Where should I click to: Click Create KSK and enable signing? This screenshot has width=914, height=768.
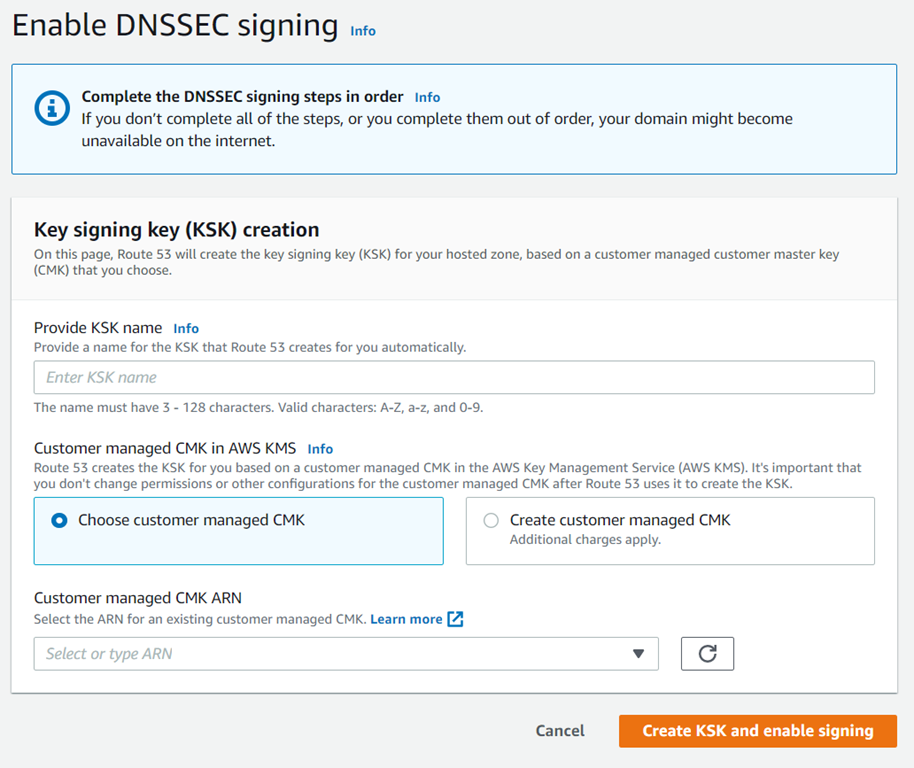757,731
